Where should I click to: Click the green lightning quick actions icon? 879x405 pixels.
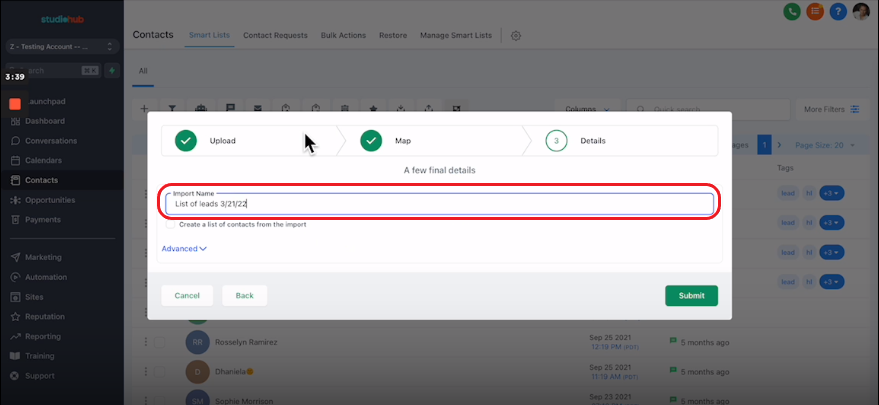pos(112,71)
